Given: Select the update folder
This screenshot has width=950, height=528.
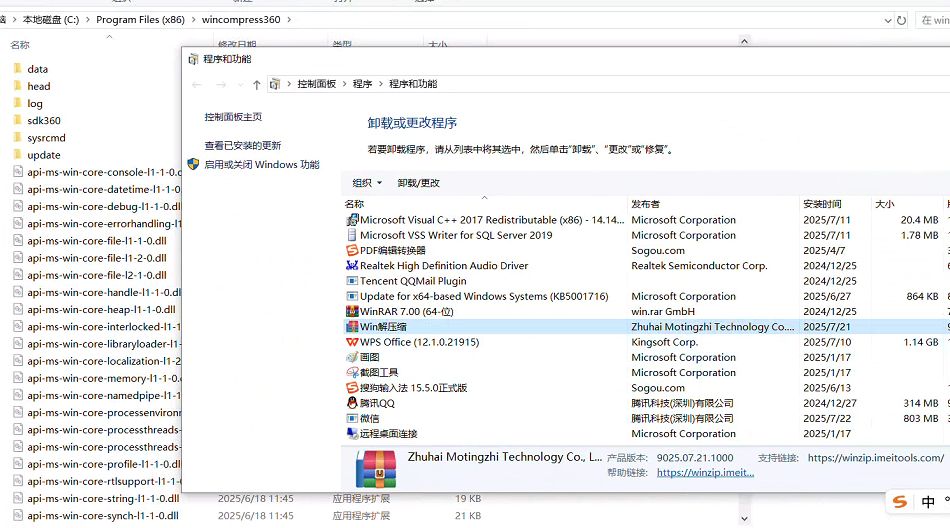Looking at the screenshot, I should 44,155.
